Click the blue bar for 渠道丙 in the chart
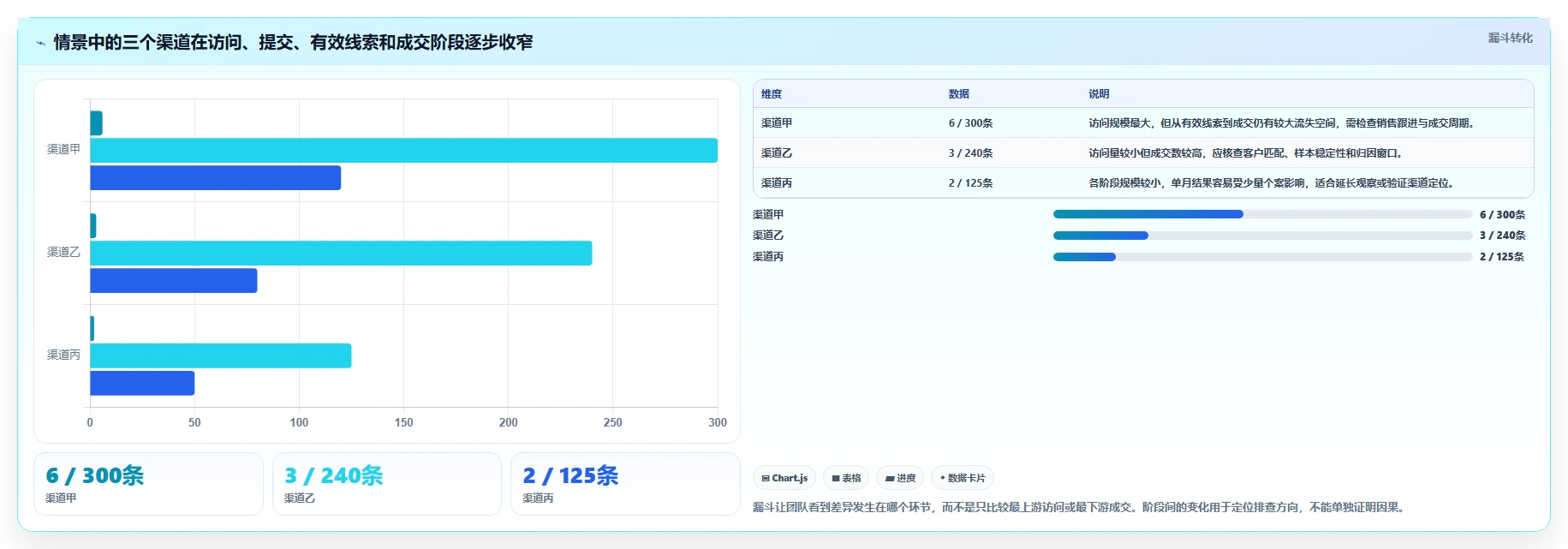 142,384
